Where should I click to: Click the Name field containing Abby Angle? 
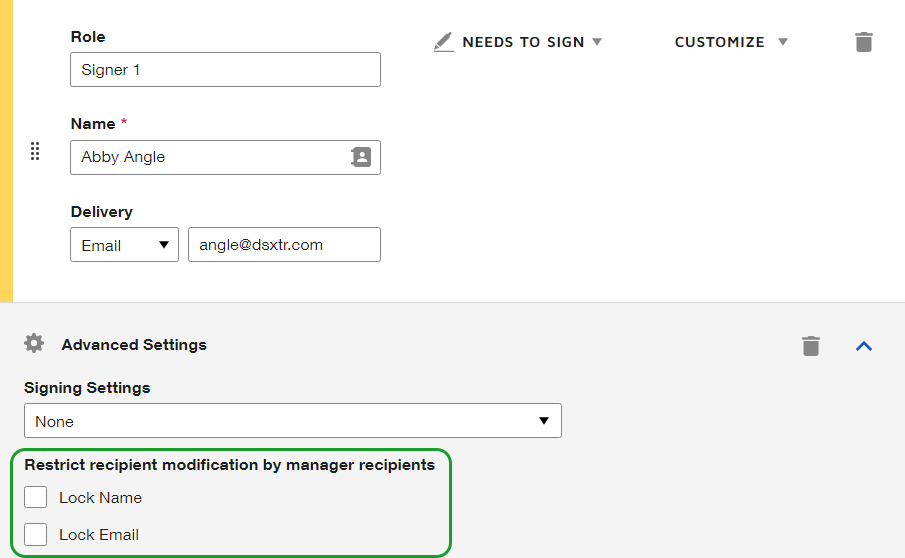tap(210, 157)
